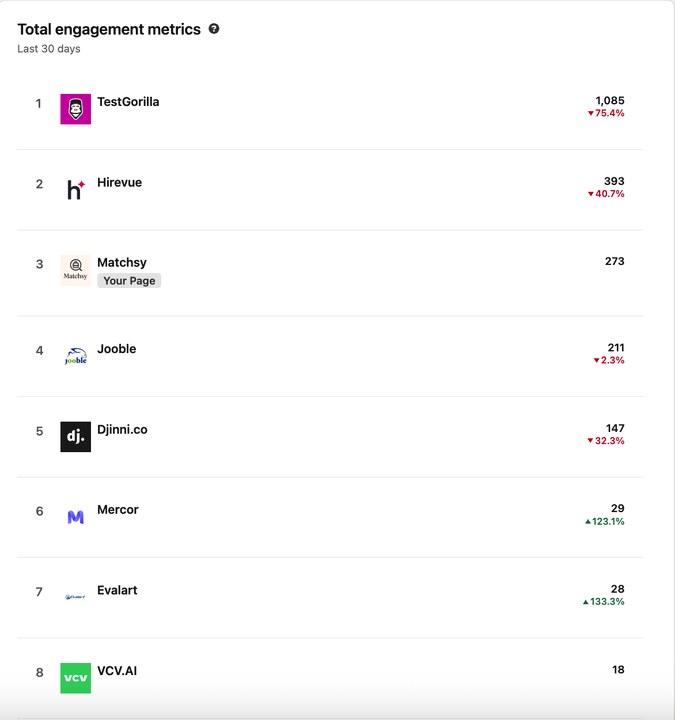This screenshot has height=720, width=675.
Task: Open the TestGorilla company name link
Action: 128,102
